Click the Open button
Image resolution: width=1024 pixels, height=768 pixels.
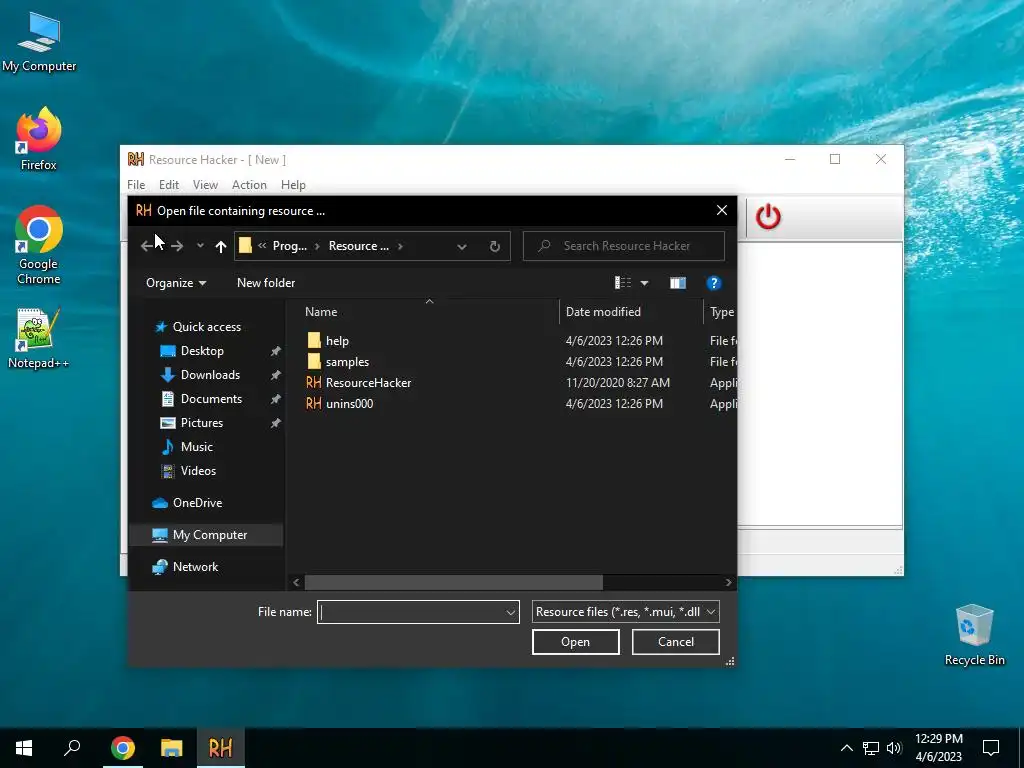tap(575, 642)
